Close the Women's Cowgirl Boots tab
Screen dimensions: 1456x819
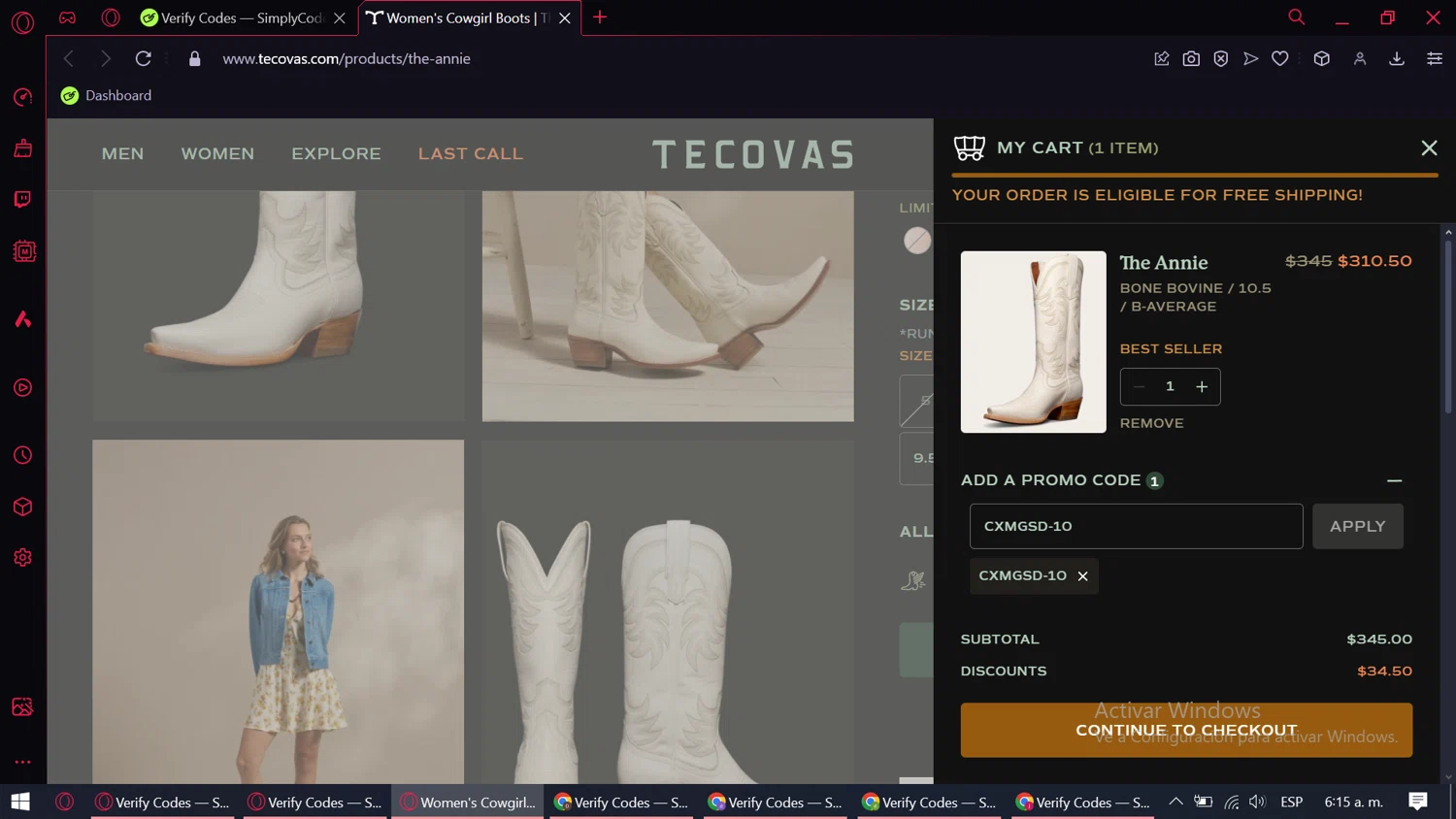coord(565,17)
